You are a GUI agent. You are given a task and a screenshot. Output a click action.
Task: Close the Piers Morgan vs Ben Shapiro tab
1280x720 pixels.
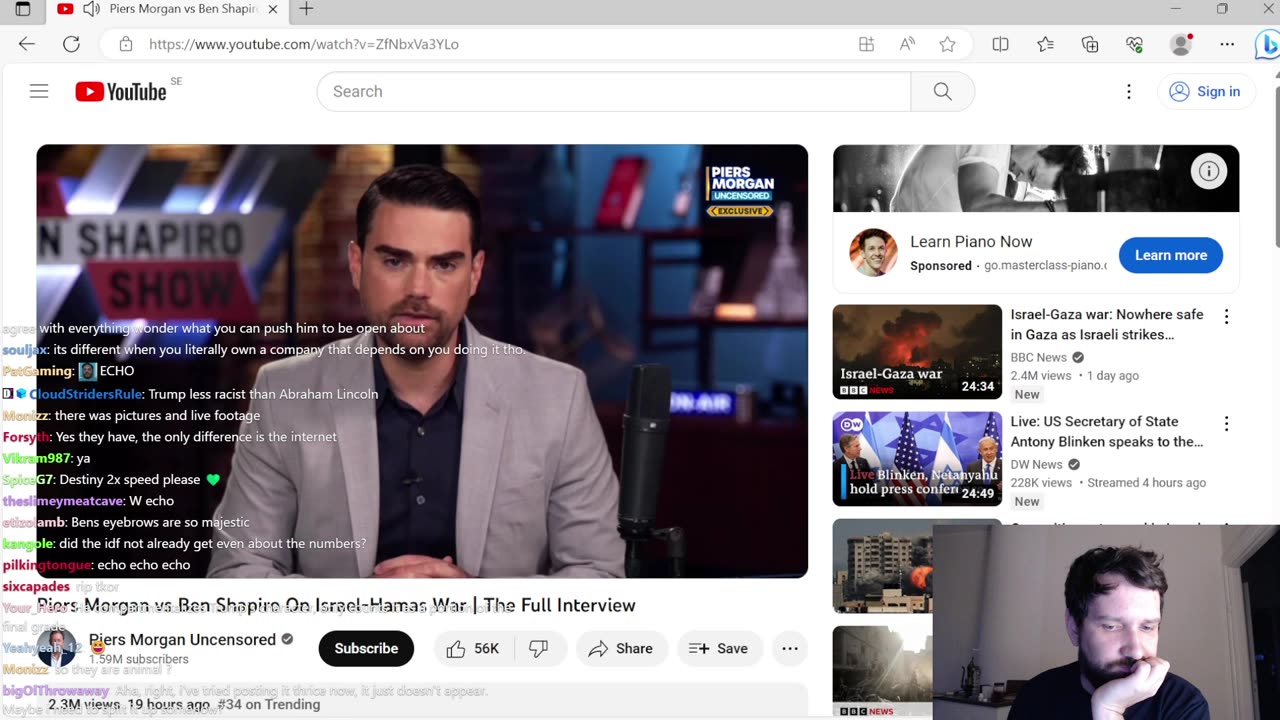(x=273, y=9)
